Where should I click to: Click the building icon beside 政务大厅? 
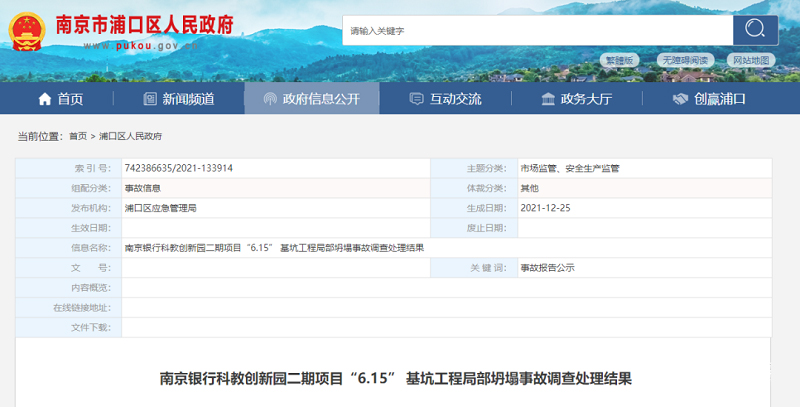(x=547, y=99)
